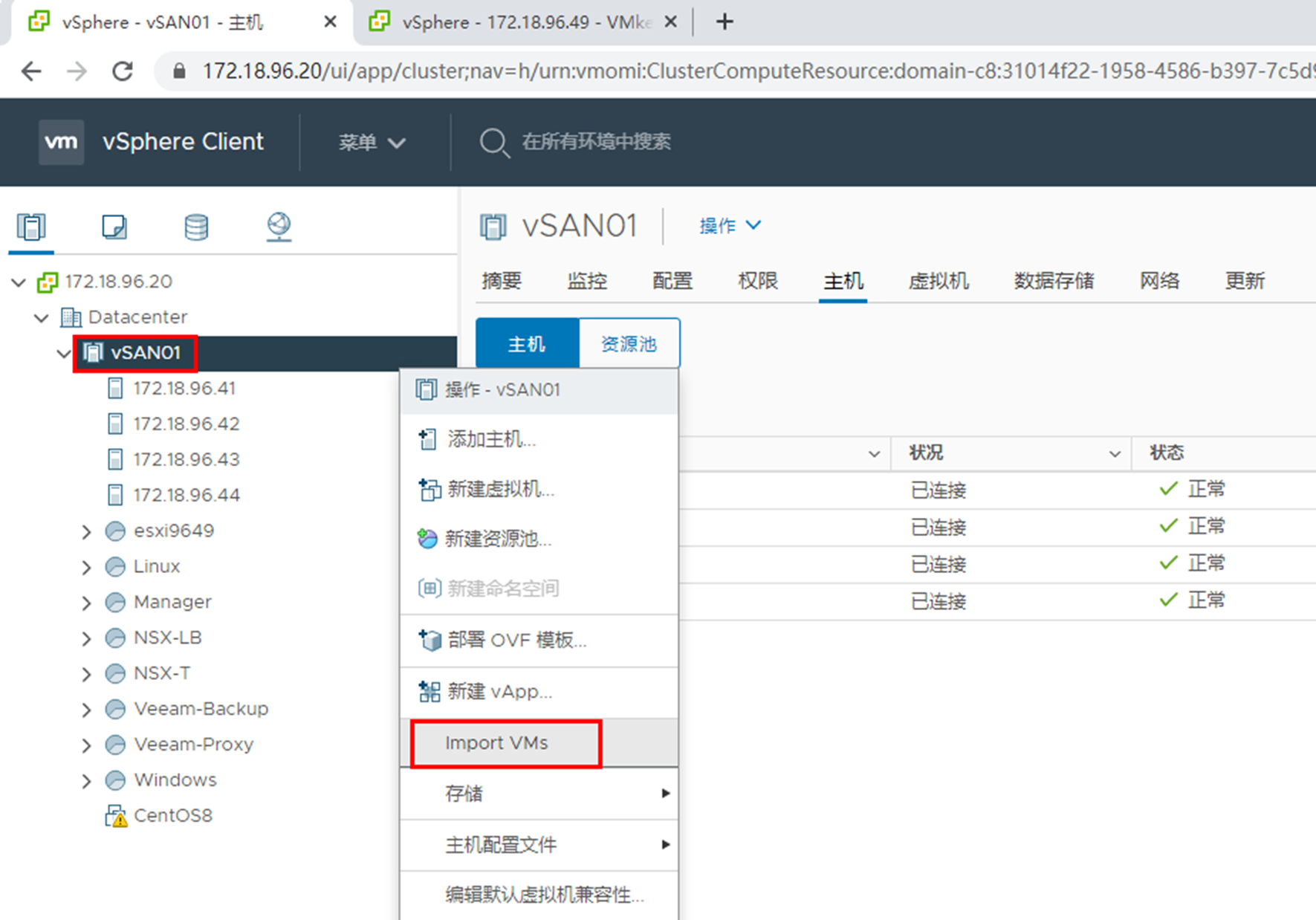1316x920 pixels.
Task: Reload the page with refresh icon
Action: pyautogui.click(x=123, y=71)
